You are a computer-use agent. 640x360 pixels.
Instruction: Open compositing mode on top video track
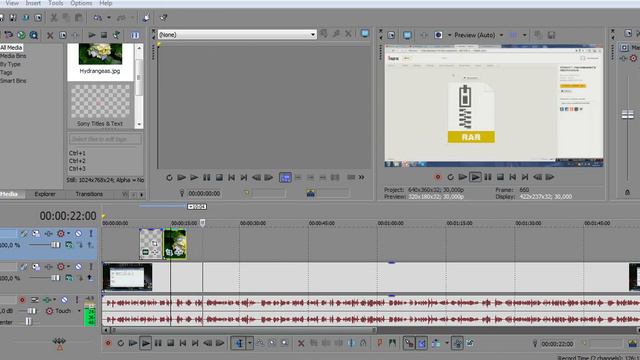(69, 245)
